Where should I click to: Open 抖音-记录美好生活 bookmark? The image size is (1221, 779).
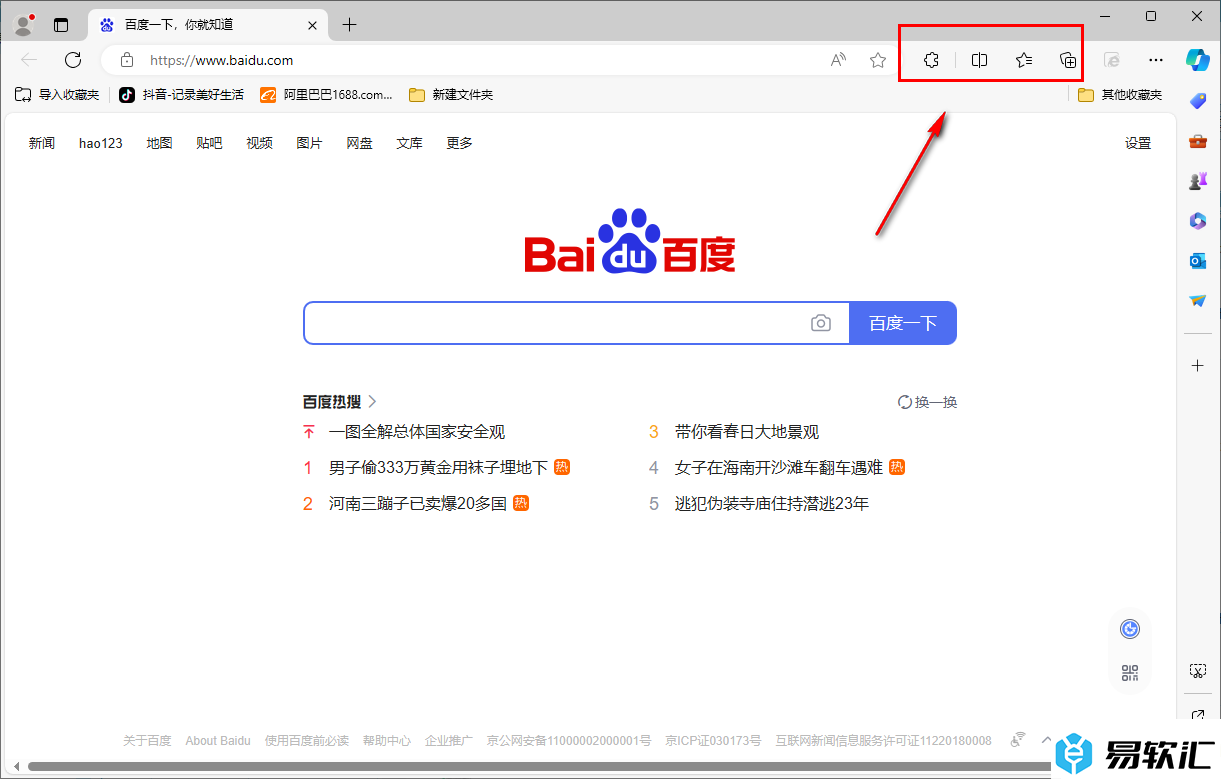click(181, 95)
